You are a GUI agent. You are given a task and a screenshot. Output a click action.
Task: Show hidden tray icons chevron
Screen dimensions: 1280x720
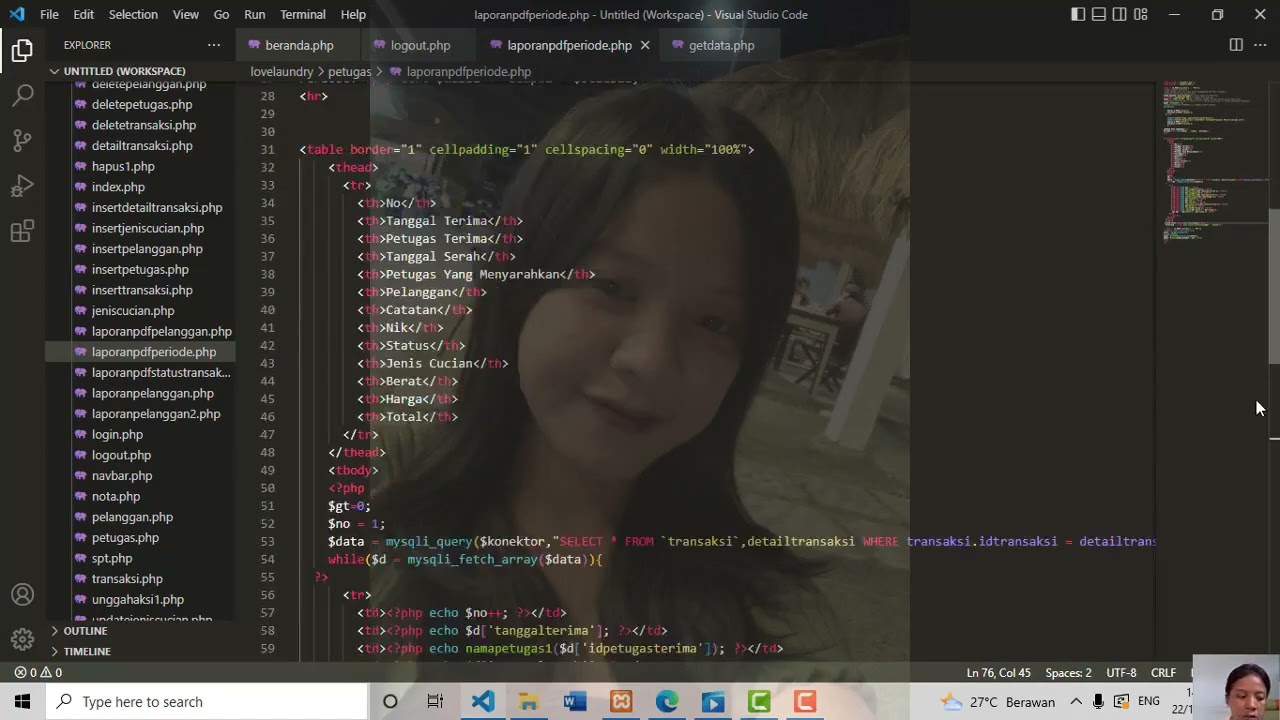click(1076, 701)
